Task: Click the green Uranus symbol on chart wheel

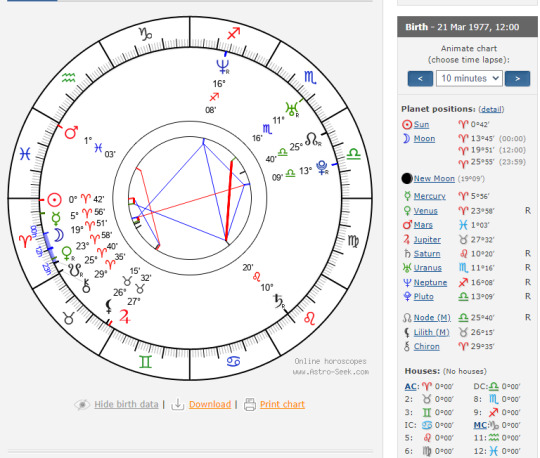Action: tap(292, 110)
